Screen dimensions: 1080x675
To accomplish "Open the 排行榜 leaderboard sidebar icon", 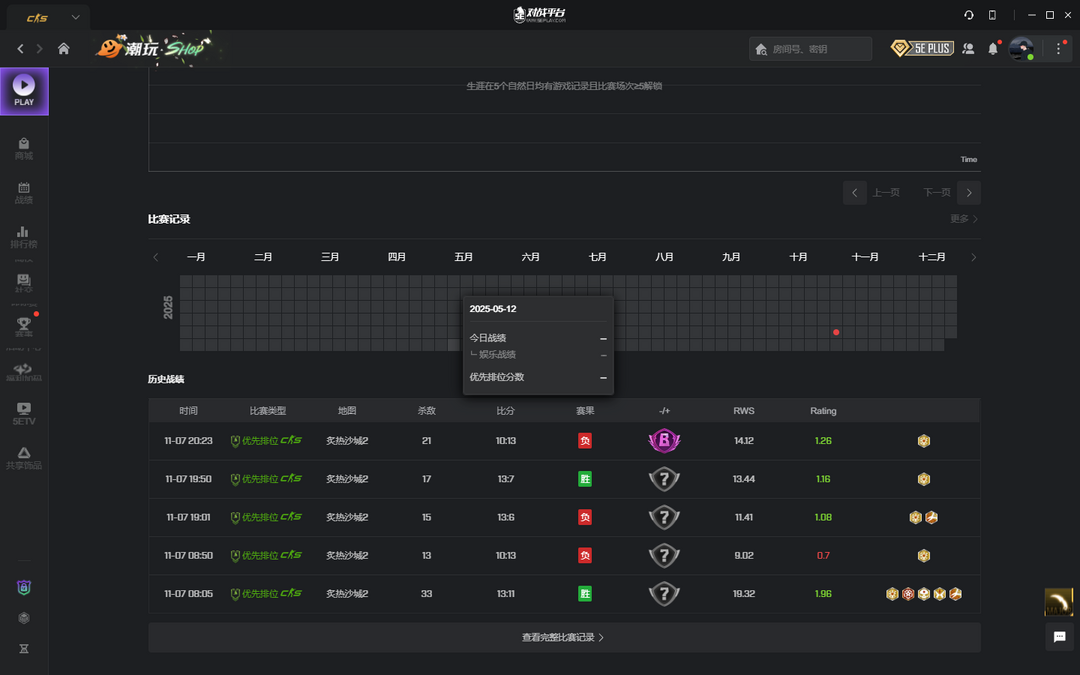I will 24,236.
